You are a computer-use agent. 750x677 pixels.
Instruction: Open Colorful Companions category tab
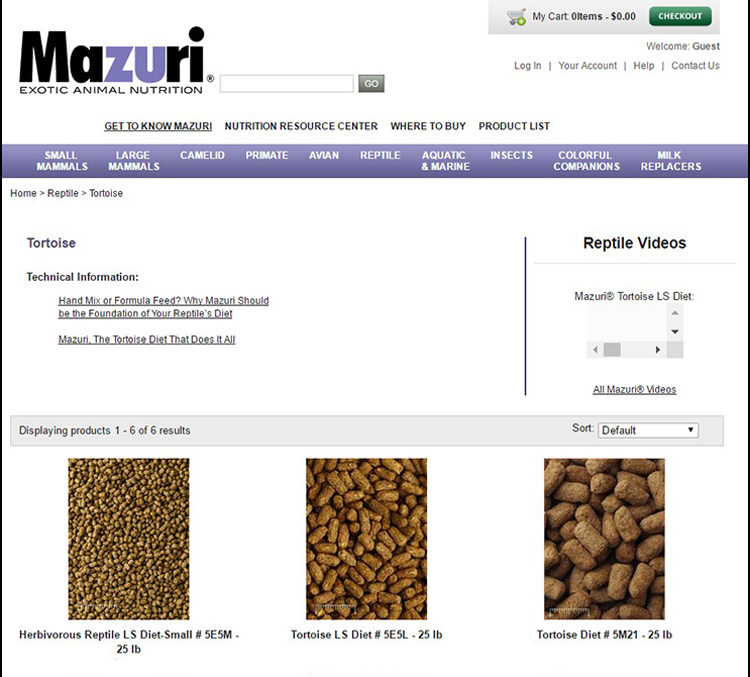point(586,161)
